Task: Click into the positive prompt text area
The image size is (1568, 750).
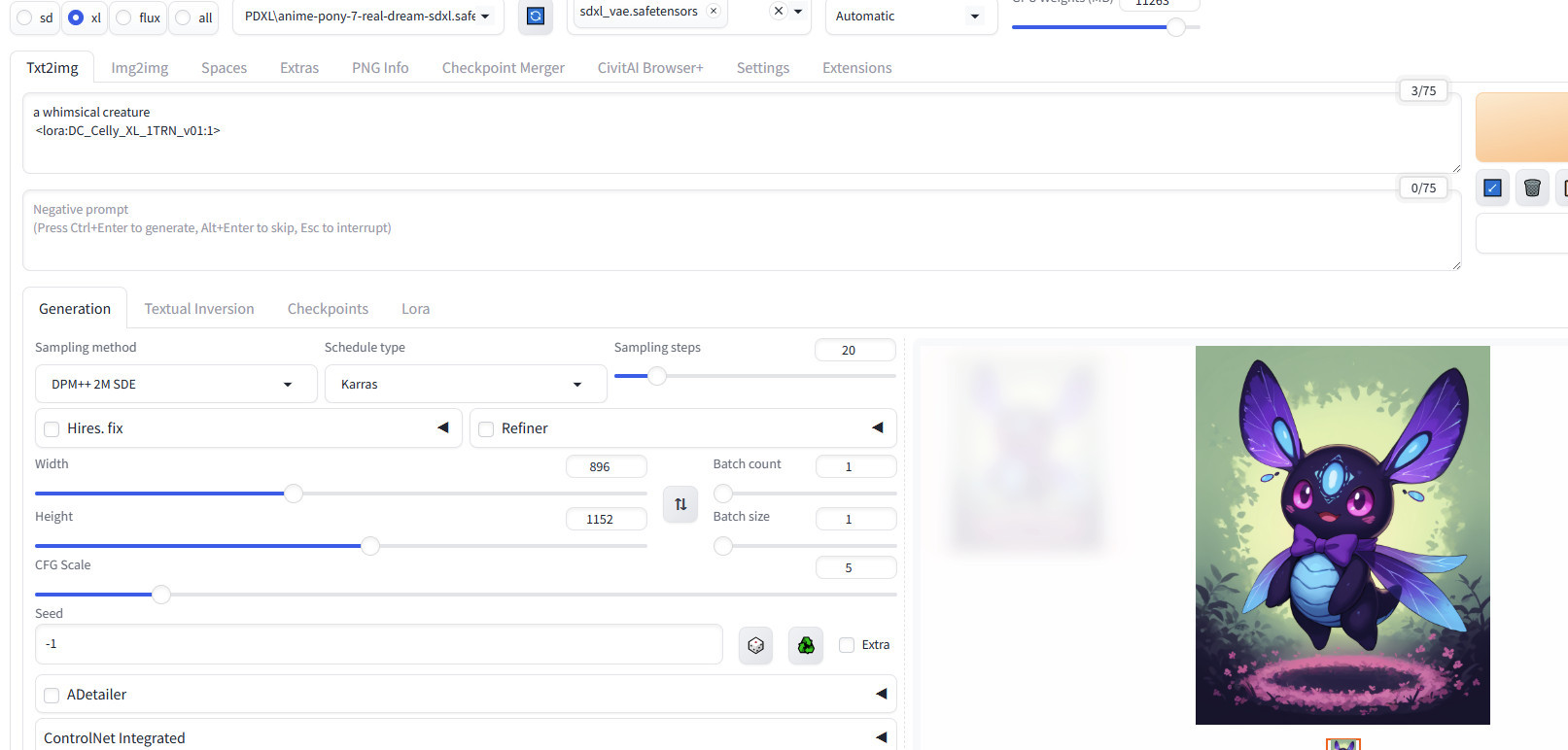Action: click(742, 133)
